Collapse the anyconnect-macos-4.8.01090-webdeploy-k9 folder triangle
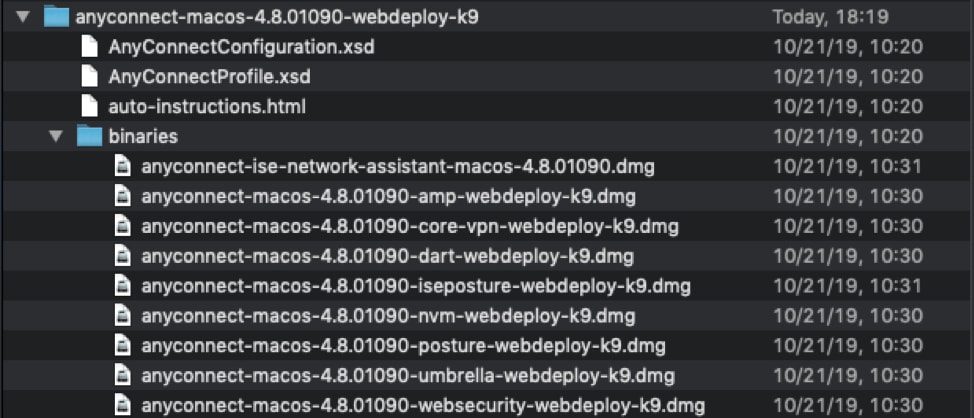The image size is (974, 418). 23,17
